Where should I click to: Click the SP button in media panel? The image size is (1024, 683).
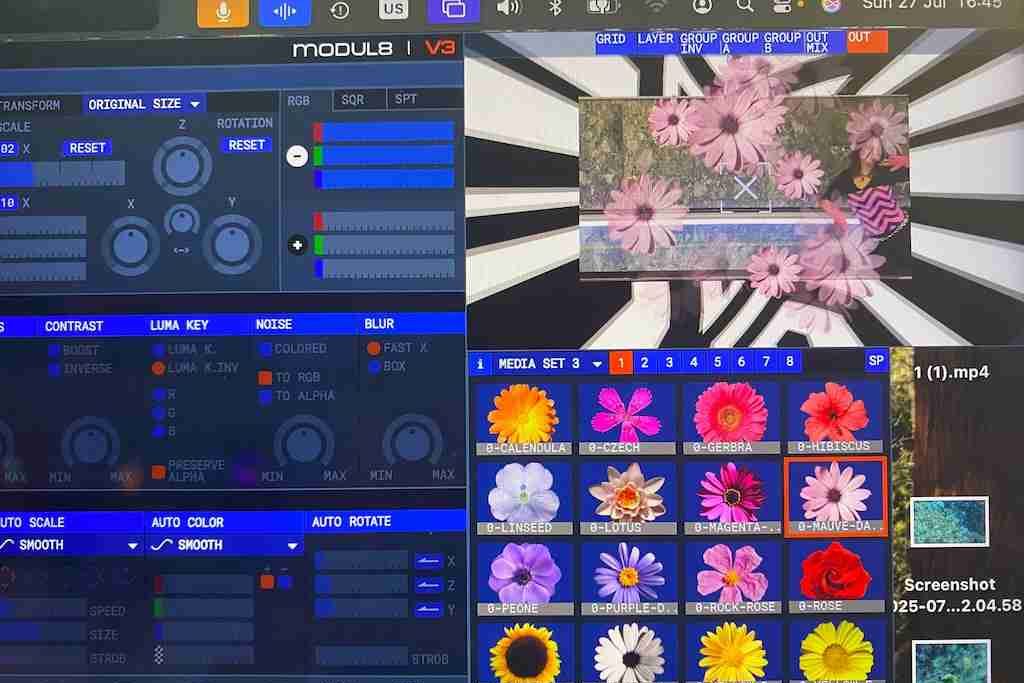point(876,360)
